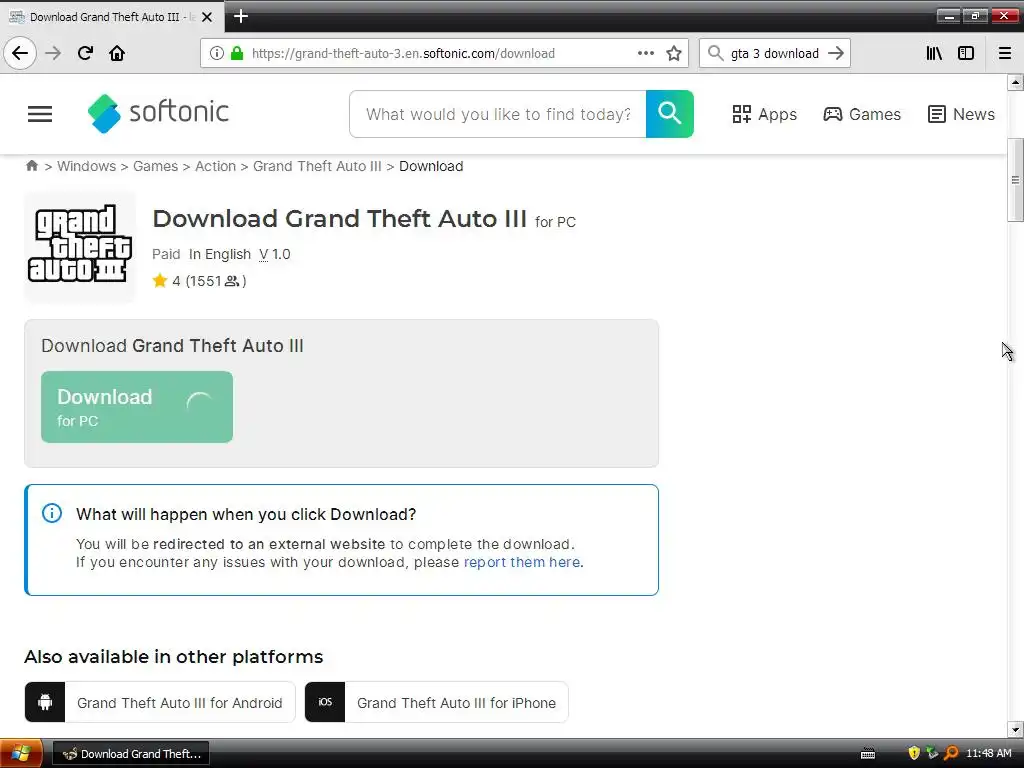Open the Firefox hamburger menu
Screen dimensions: 1024x768
click(1005, 53)
